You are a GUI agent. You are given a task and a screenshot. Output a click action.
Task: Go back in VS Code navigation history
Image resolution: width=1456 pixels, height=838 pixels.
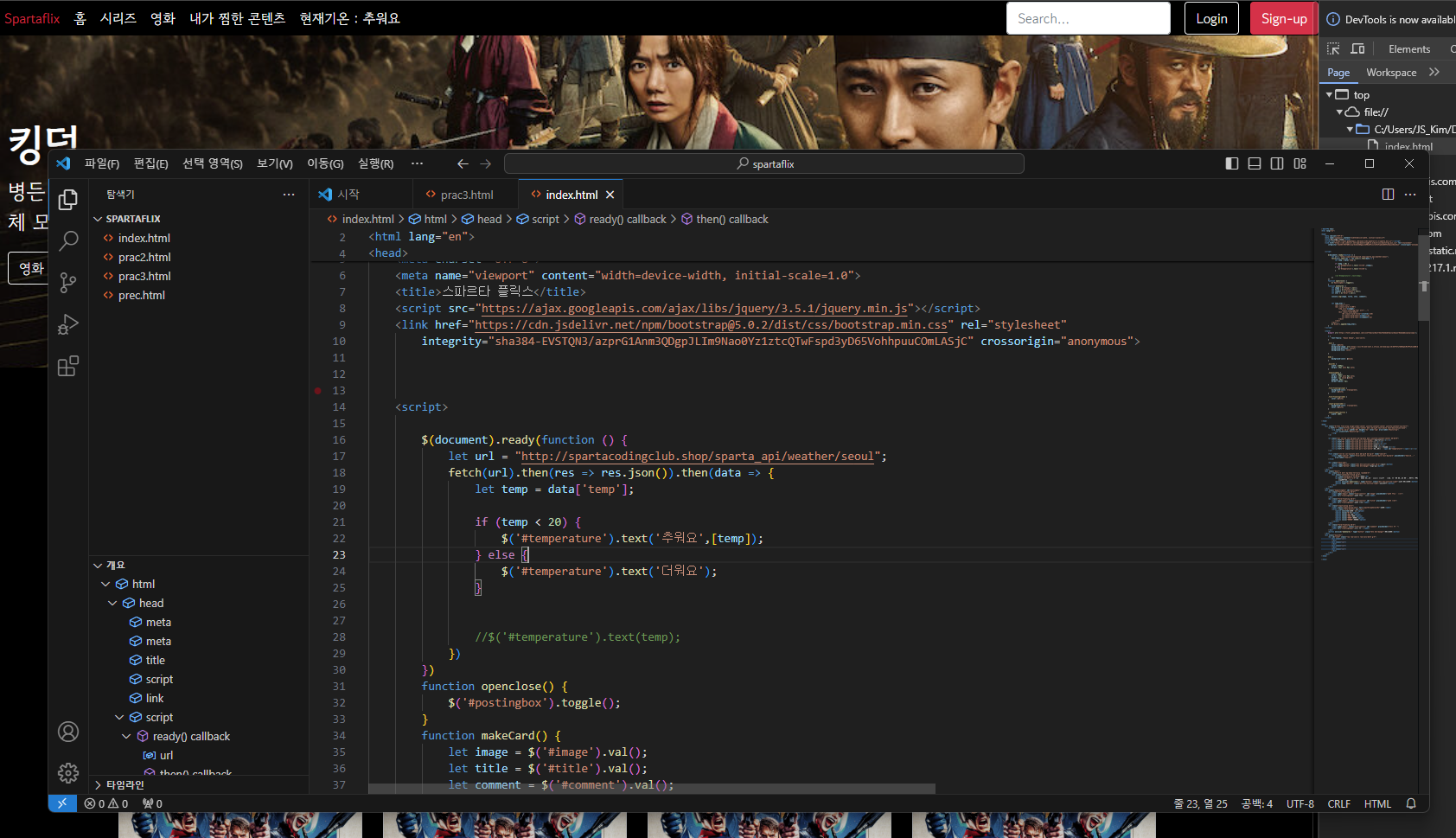(x=463, y=163)
